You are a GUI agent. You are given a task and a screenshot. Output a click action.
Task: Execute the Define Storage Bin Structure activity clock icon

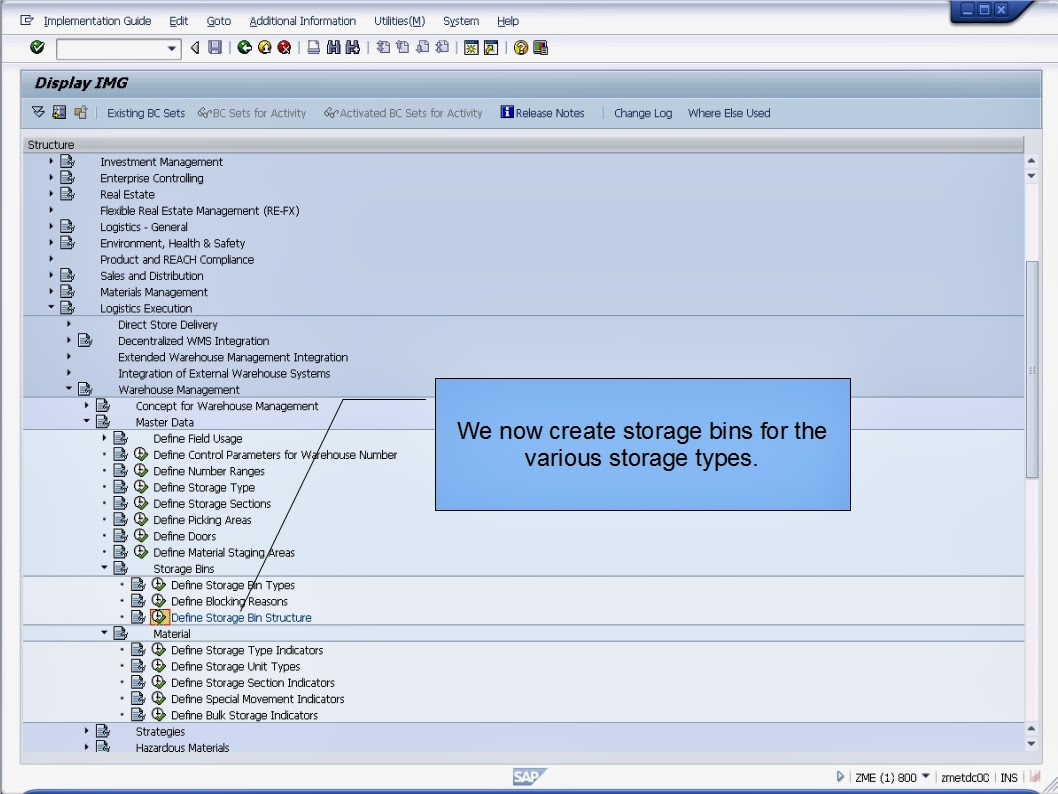[x=159, y=617]
